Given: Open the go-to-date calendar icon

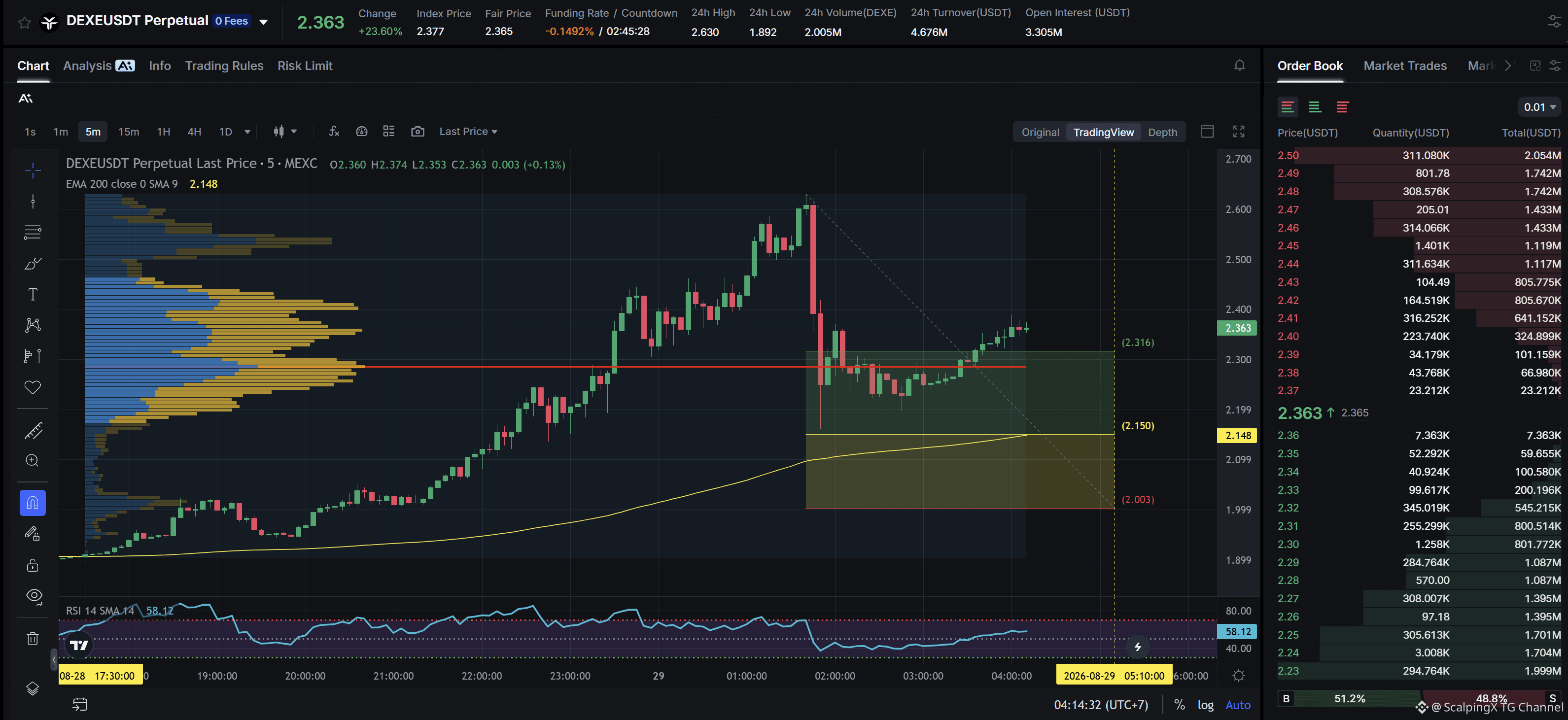Looking at the screenshot, I should coord(80,705).
